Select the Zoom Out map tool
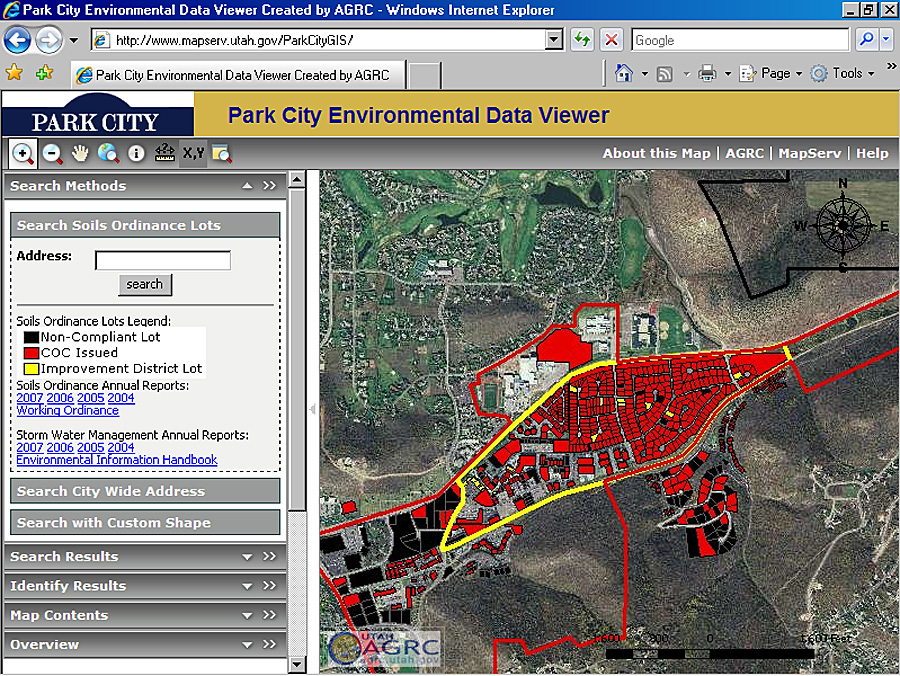This screenshot has width=900, height=676. tap(52, 153)
